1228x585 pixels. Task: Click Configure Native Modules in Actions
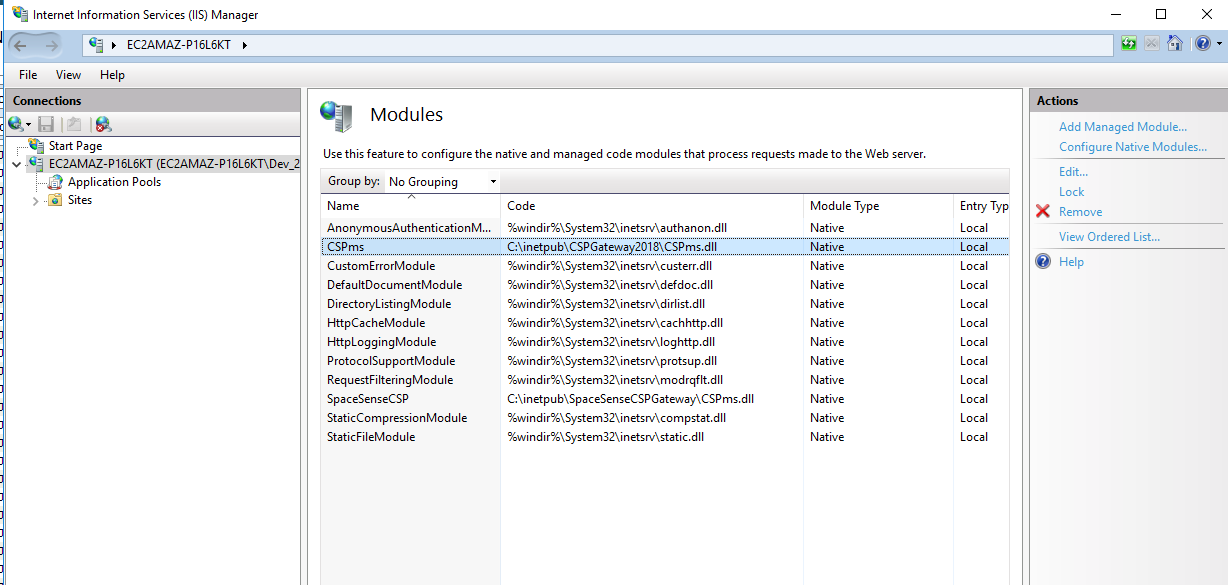click(x=1133, y=147)
